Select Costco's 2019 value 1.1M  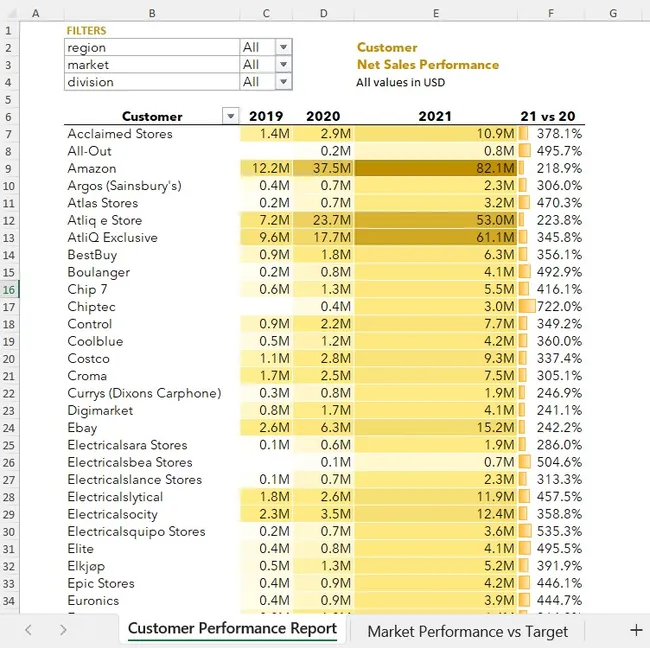click(266, 359)
